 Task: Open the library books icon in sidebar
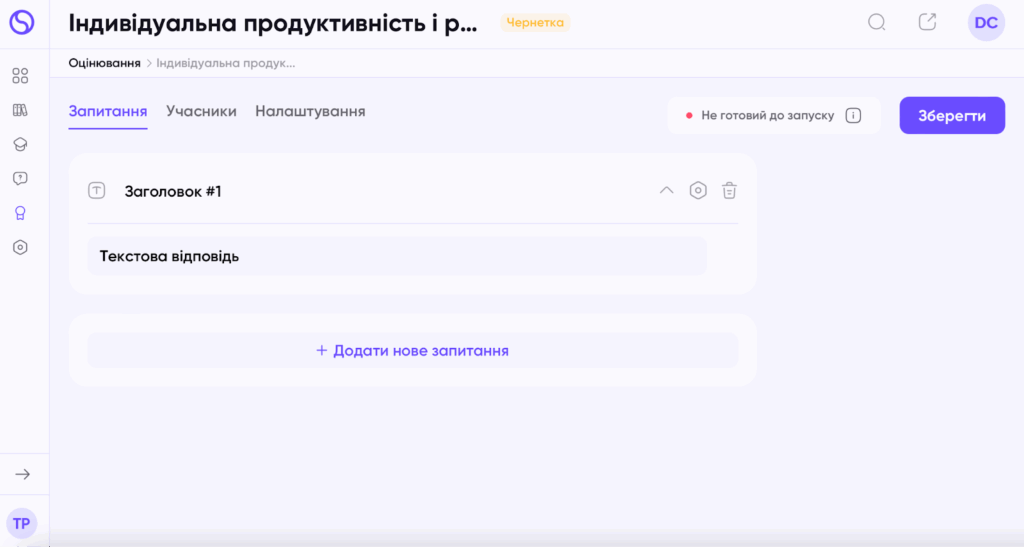coord(20,110)
